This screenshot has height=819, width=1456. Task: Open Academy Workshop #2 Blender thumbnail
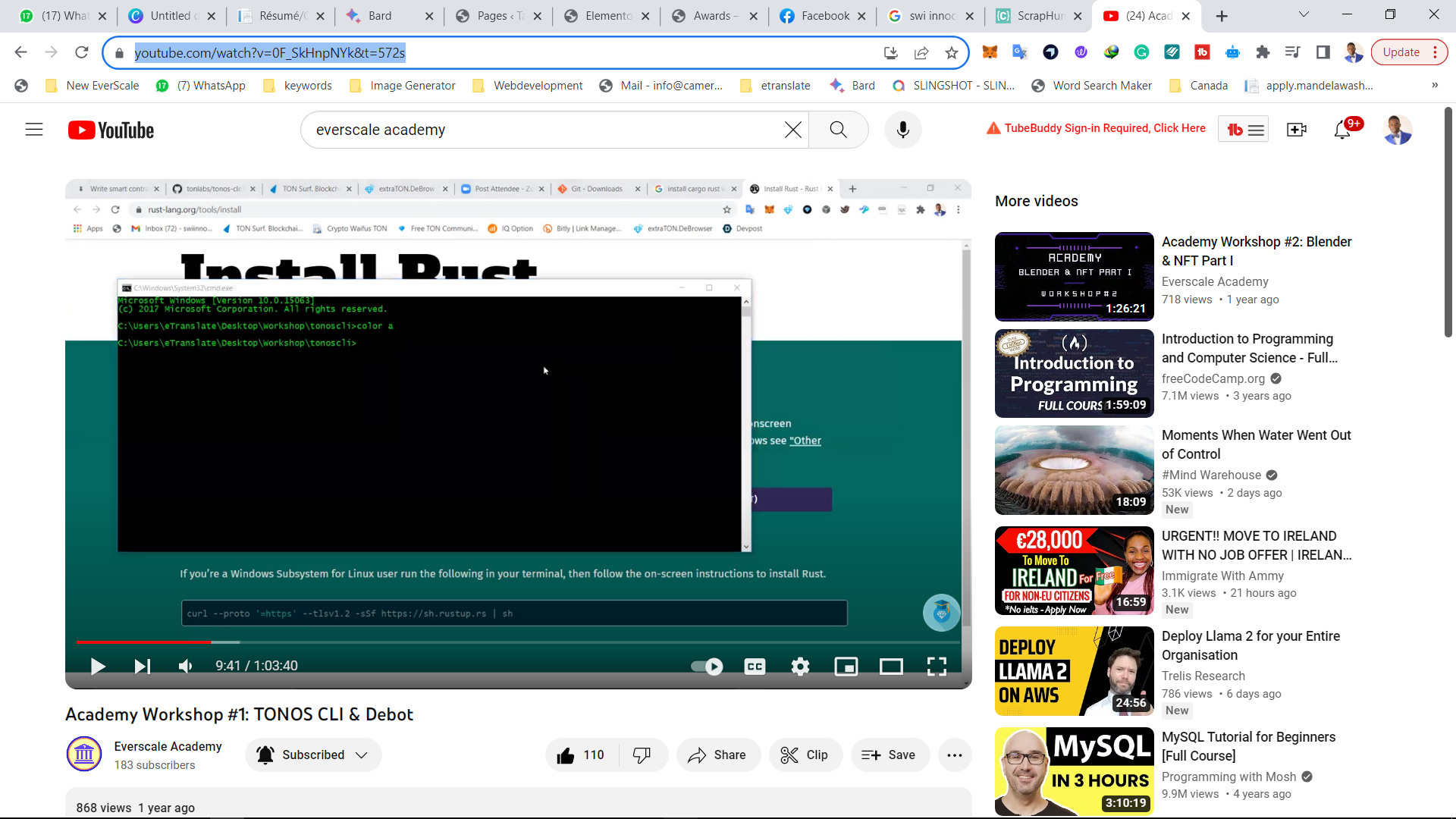[x=1074, y=277]
